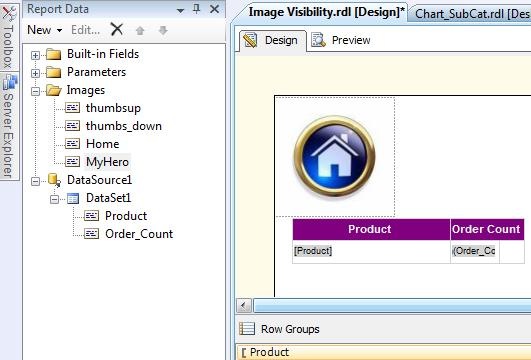Viewport: 531px width, 360px height.
Task: Click the horizontal scrollbar track
Action: [x=392, y=306]
